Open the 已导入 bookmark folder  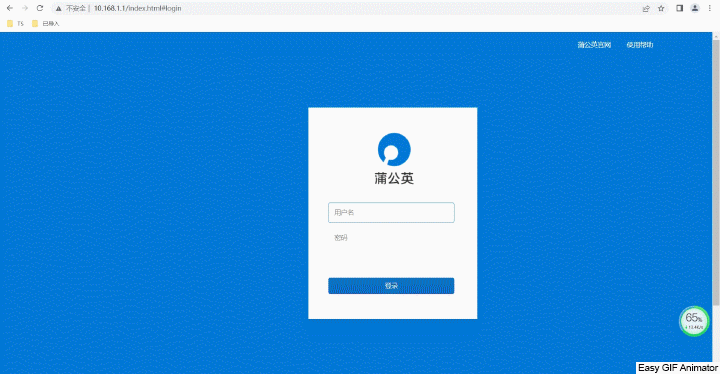[x=45, y=23]
